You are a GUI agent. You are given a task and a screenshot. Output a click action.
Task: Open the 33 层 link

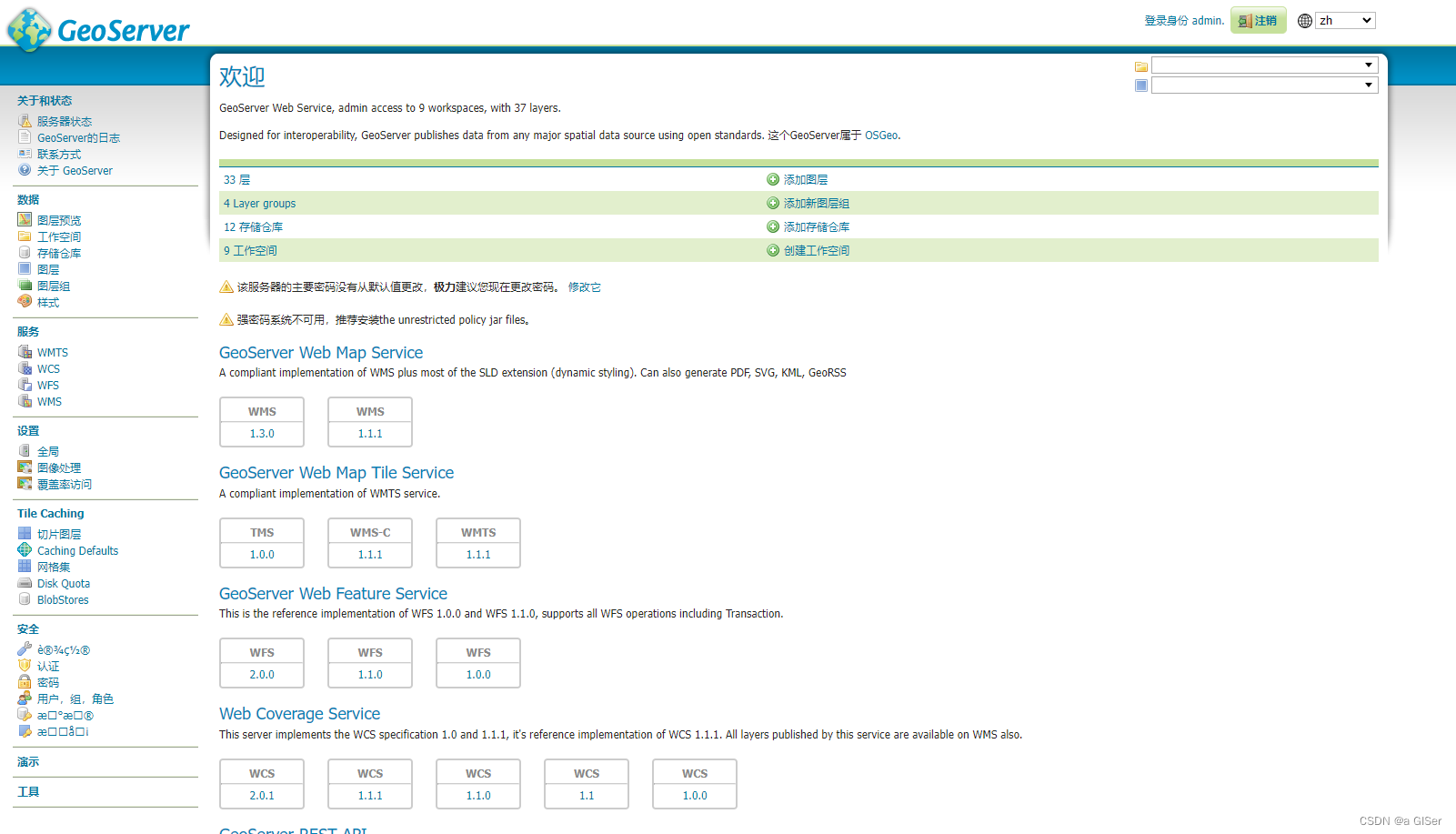pyautogui.click(x=236, y=179)
